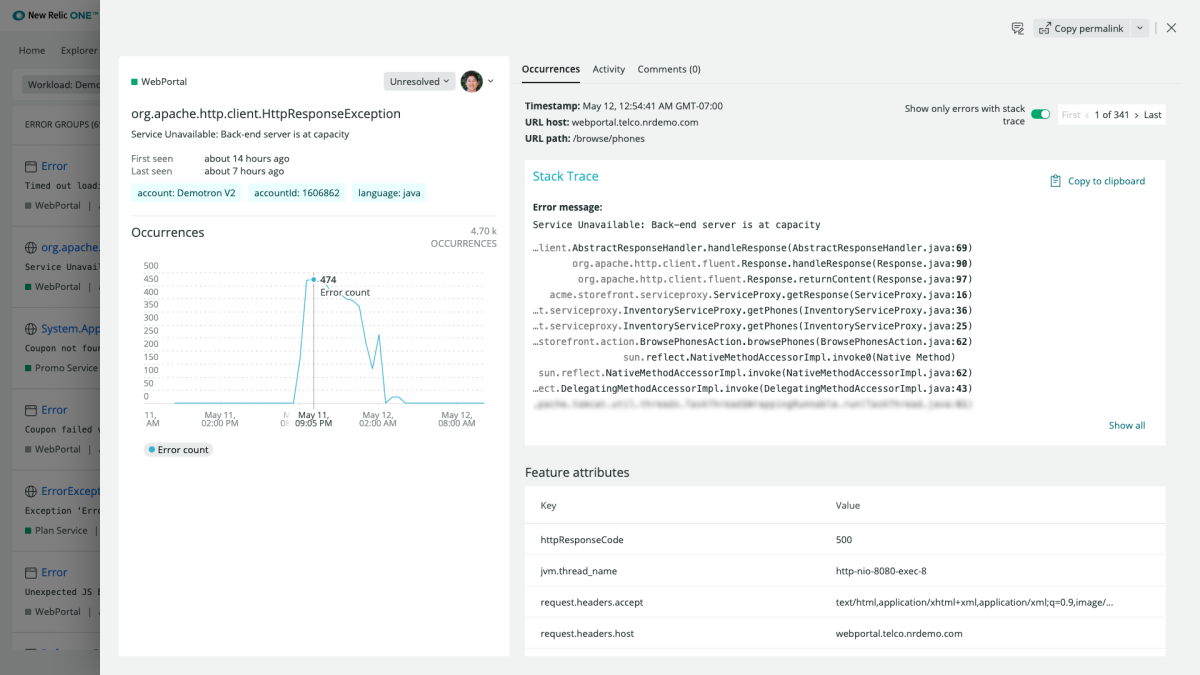Go to the First occurrence
1200x675 pixels.
(x=1071, y=115)
